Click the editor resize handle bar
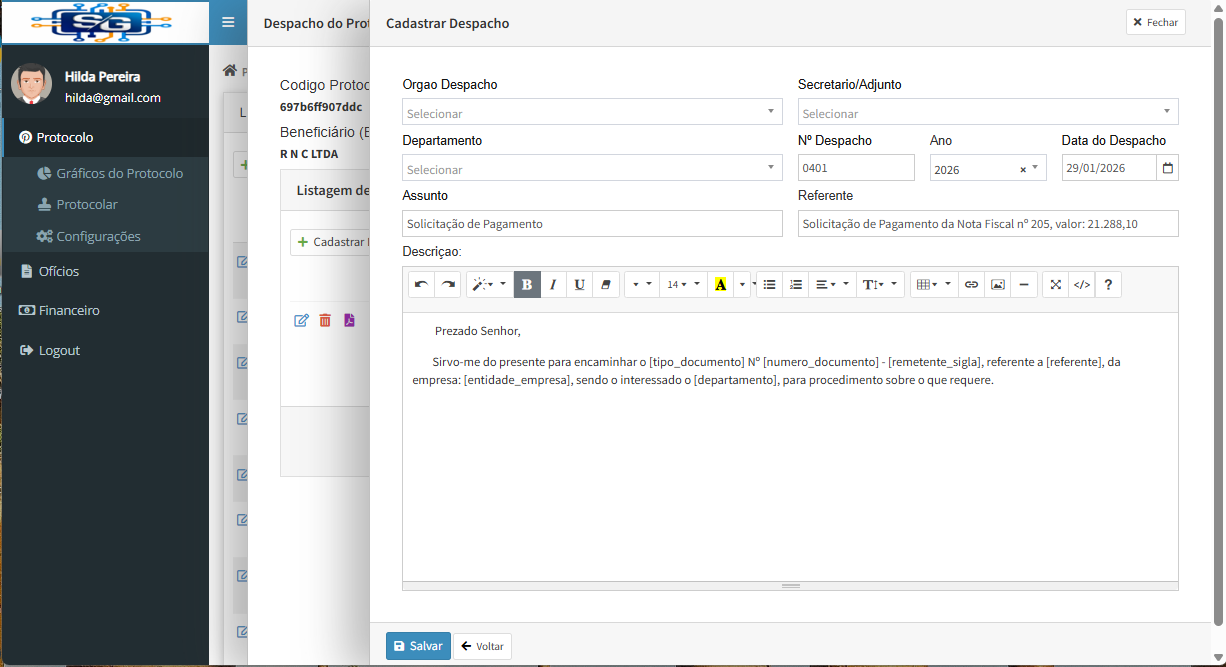 tap(790, 585)
